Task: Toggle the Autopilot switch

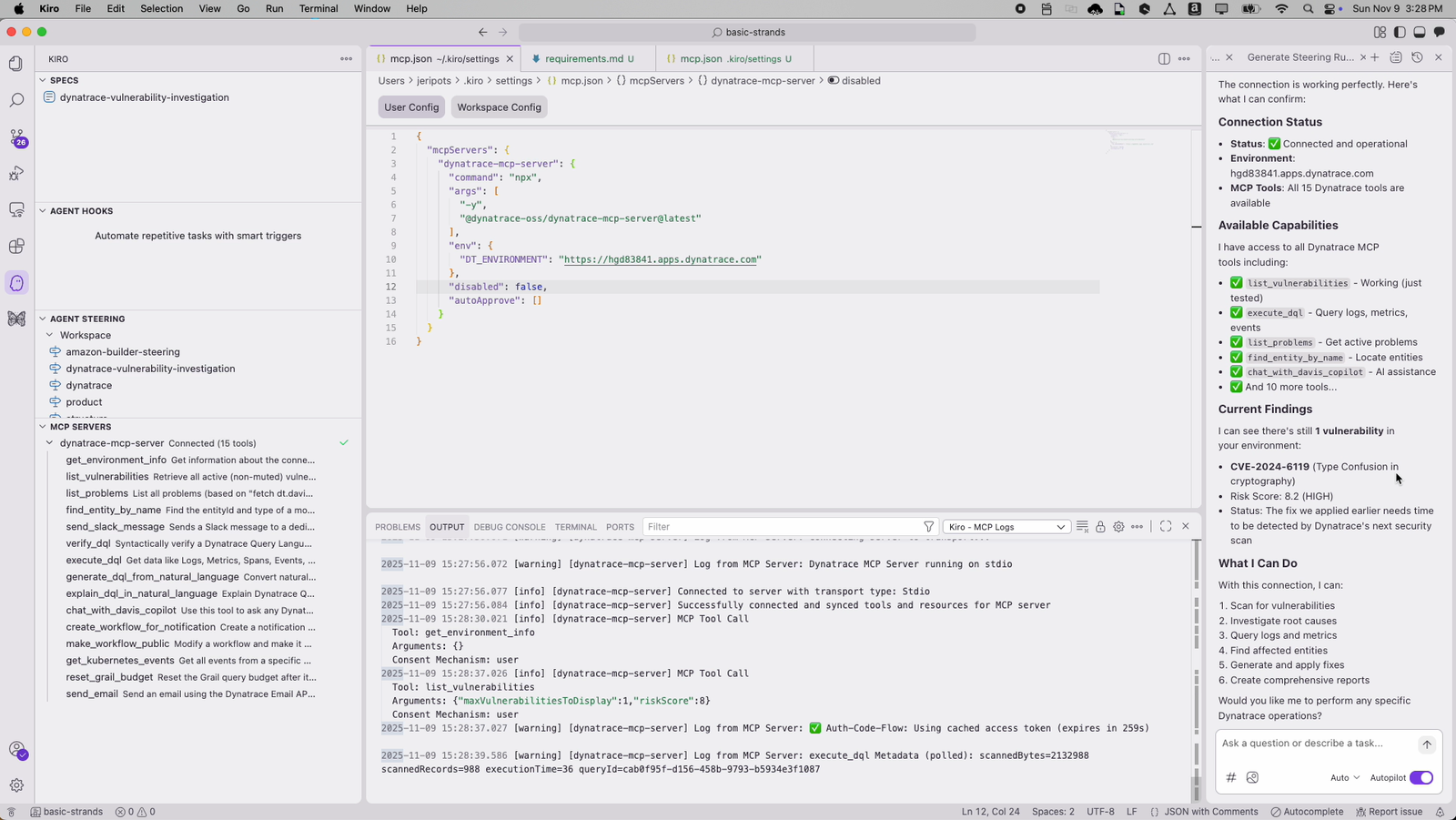Action: coord(1421,777)
